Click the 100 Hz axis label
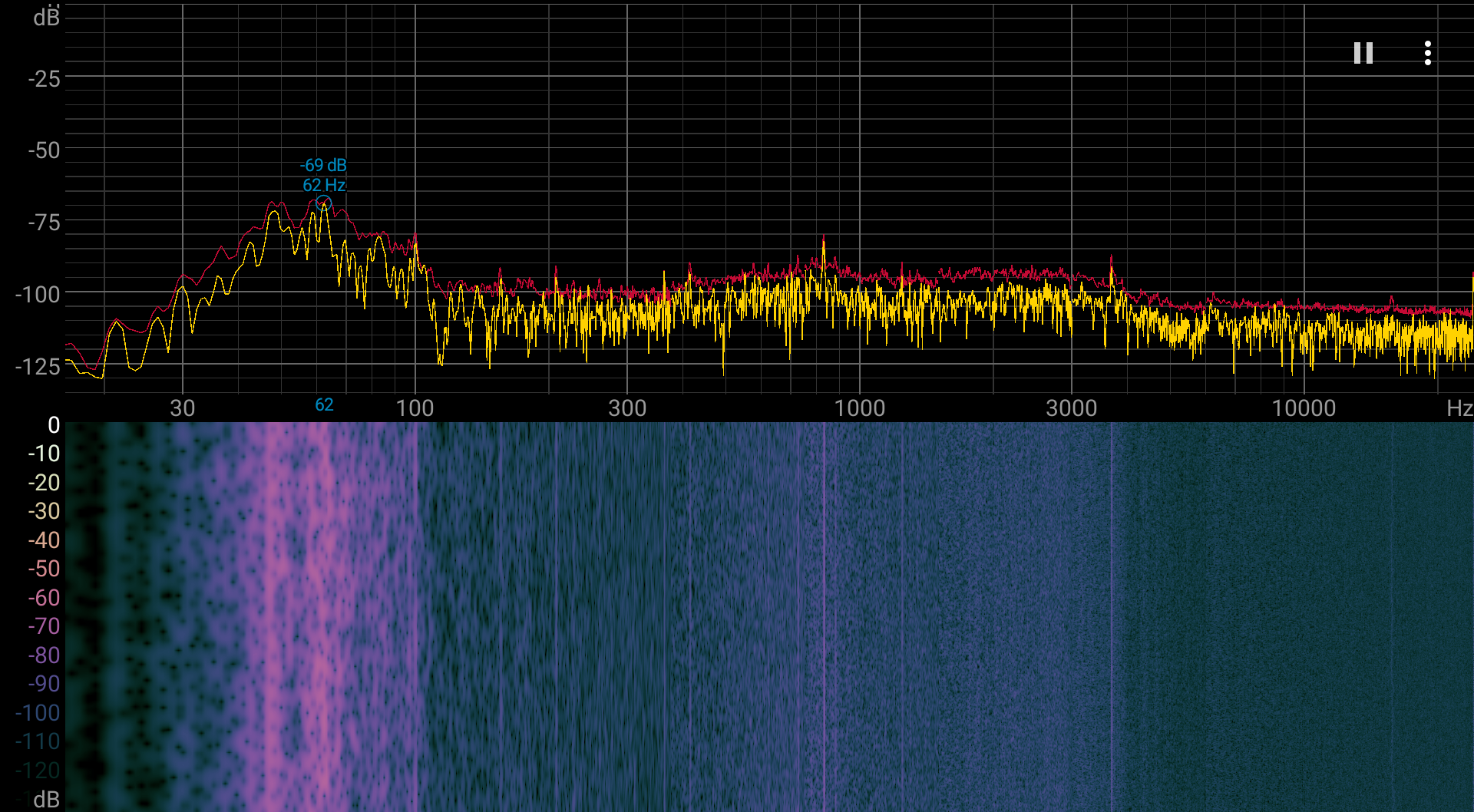Screen dimensions: 1474x812 (x=415, y=408)
